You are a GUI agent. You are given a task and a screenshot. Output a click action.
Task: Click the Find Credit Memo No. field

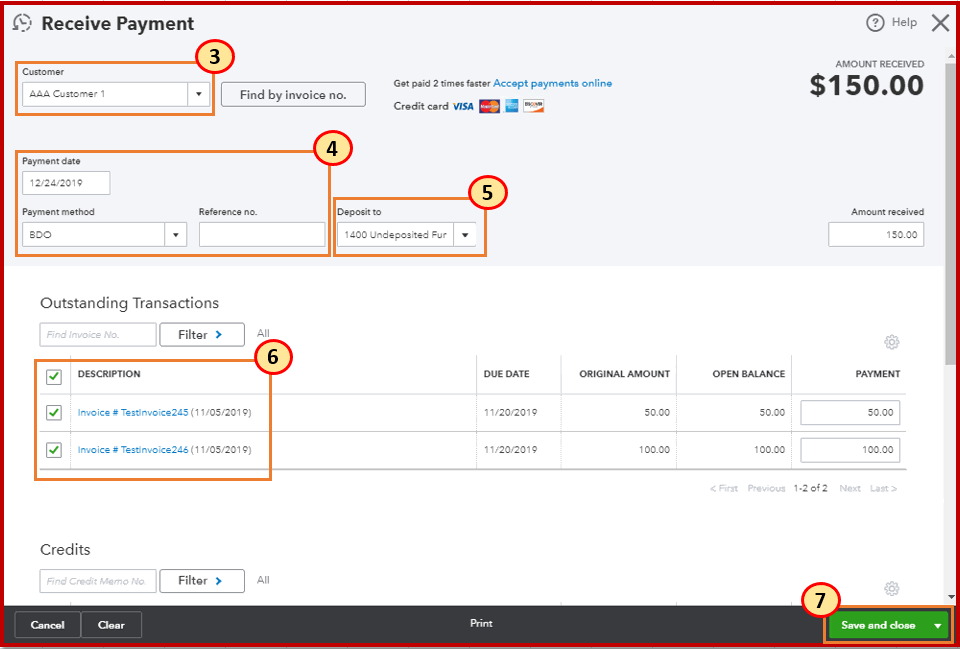[98, 580]
